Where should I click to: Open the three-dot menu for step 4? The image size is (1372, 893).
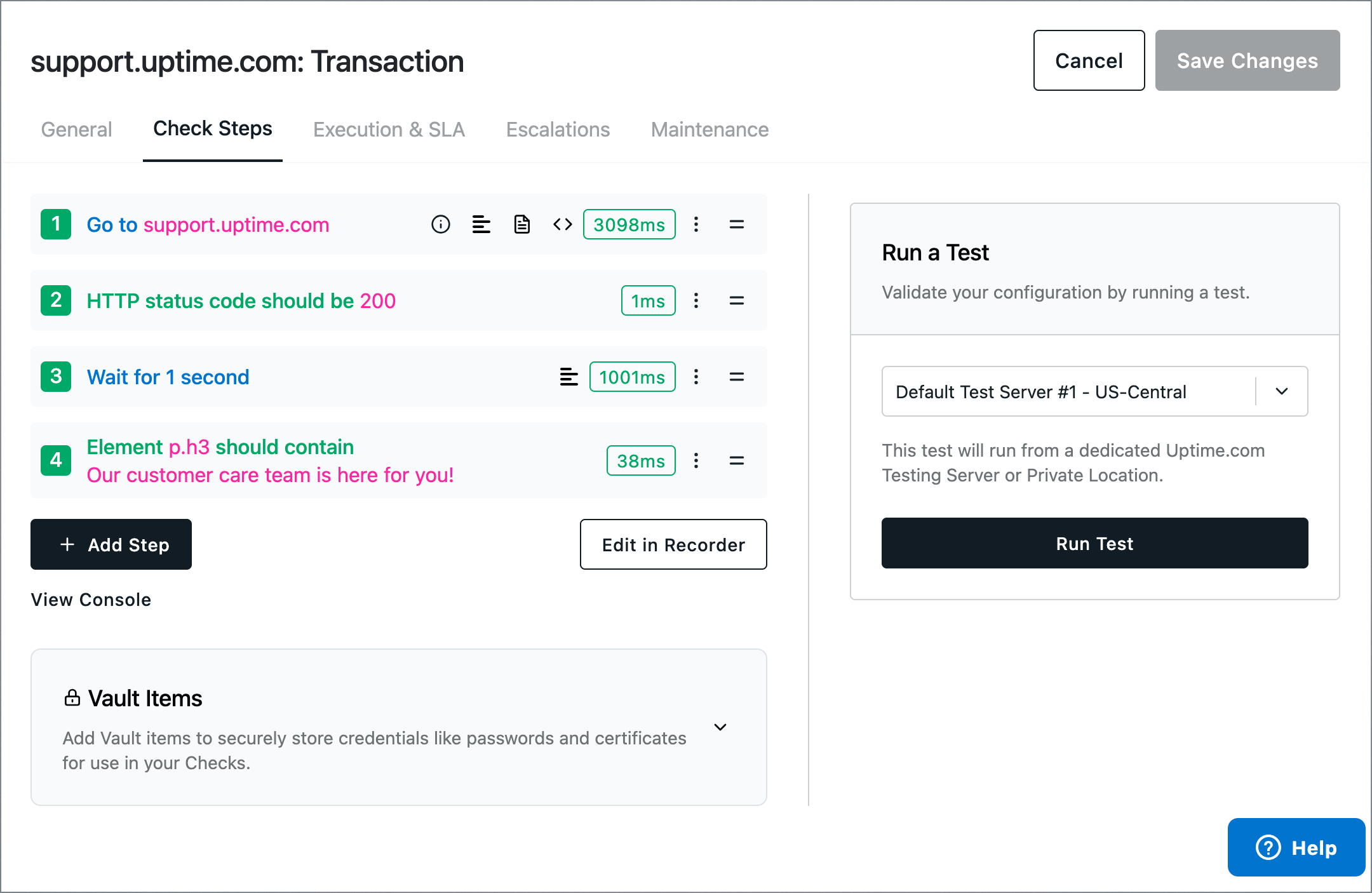(696, 460)
